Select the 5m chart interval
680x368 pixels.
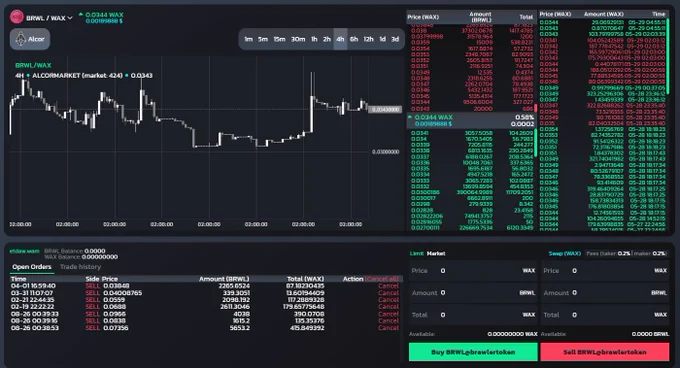click(263, 39)
